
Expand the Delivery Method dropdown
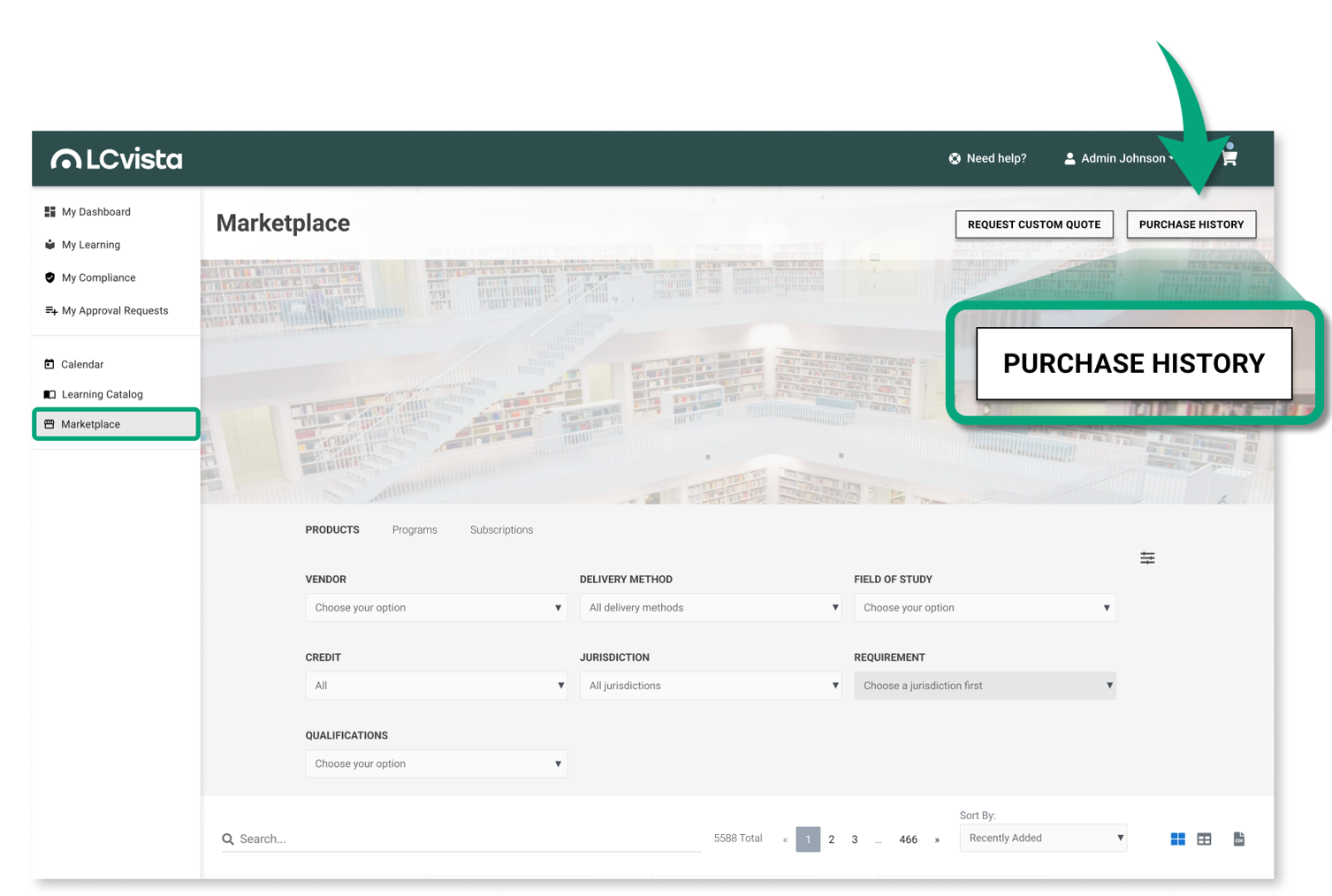711,608
